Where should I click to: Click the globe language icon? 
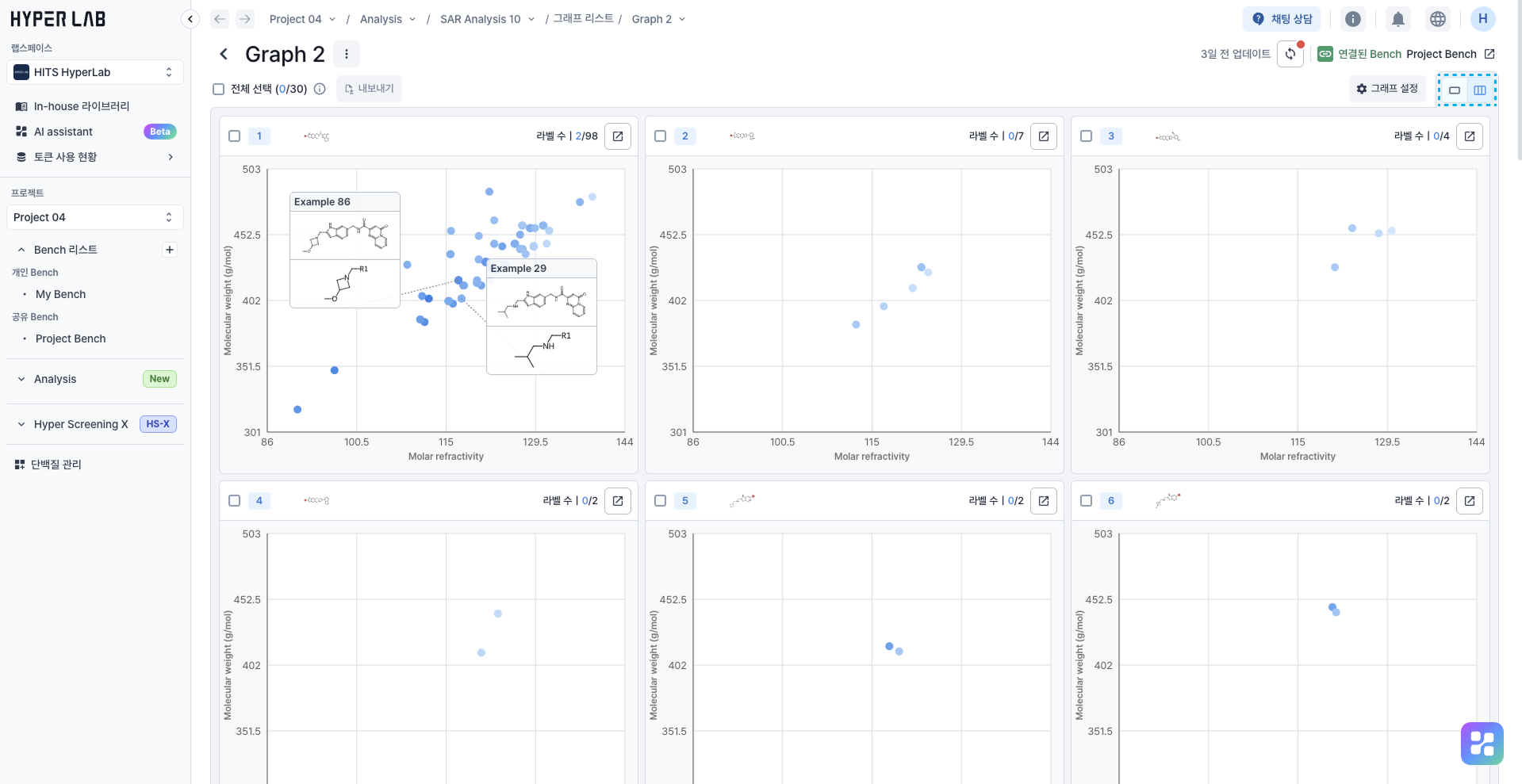tap(1437, 19)
